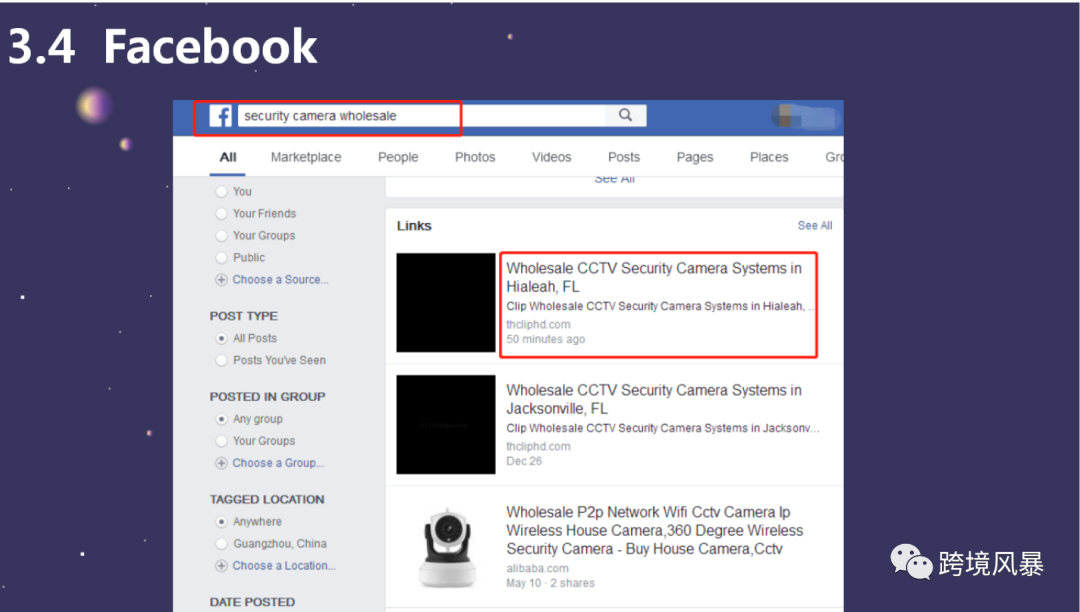
Task: Click the plus icon beside Choose a Source
Action: [x=221, y=279]
